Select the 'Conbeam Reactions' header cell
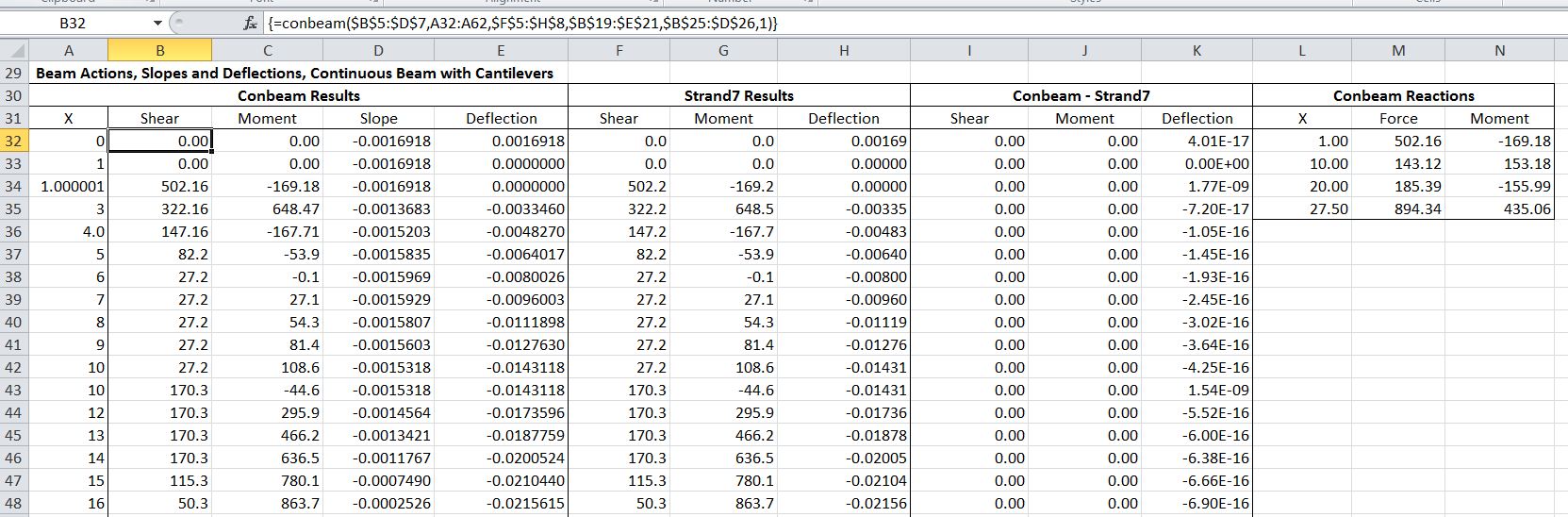This screenshot has width=1568, height=517. coord(1403,95)
